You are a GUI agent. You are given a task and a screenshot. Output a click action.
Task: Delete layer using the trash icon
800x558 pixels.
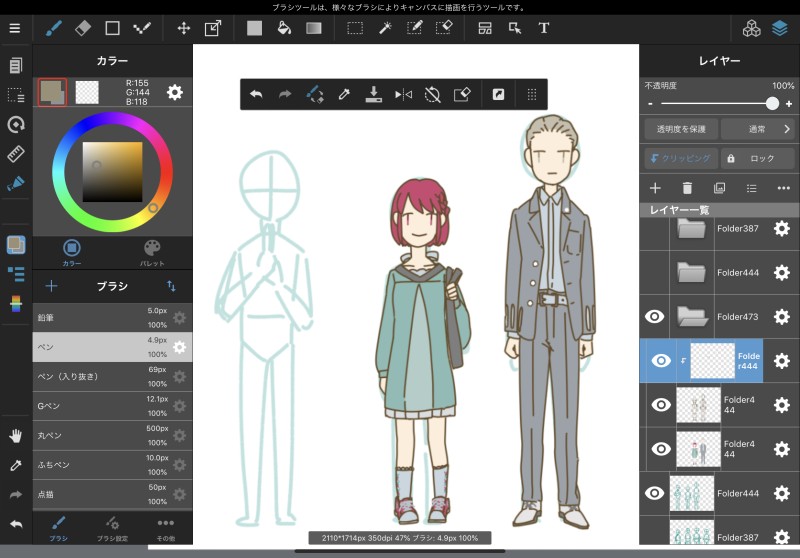point(687,187)
